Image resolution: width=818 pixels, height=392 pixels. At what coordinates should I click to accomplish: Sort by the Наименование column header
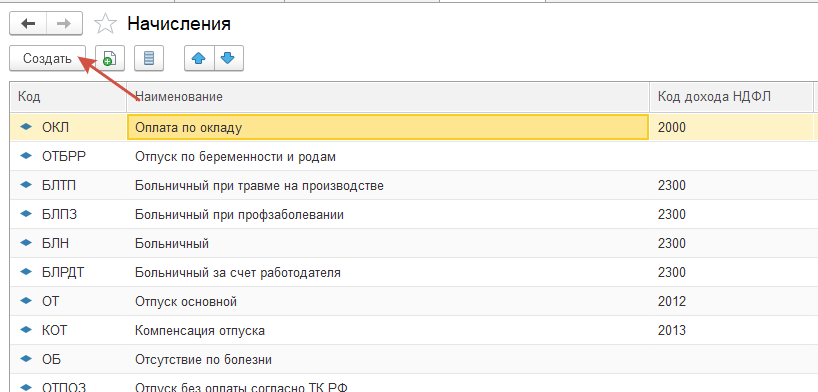[388, 97]
